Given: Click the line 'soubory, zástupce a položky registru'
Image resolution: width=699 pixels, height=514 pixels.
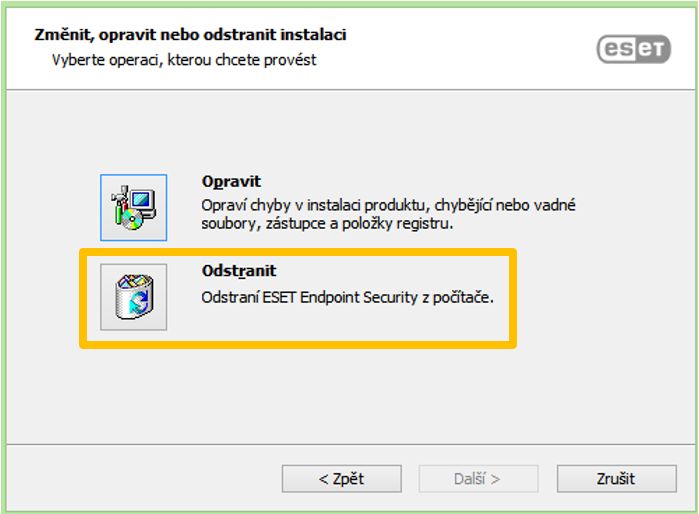Looking at the screenshot, I should 327,223.
